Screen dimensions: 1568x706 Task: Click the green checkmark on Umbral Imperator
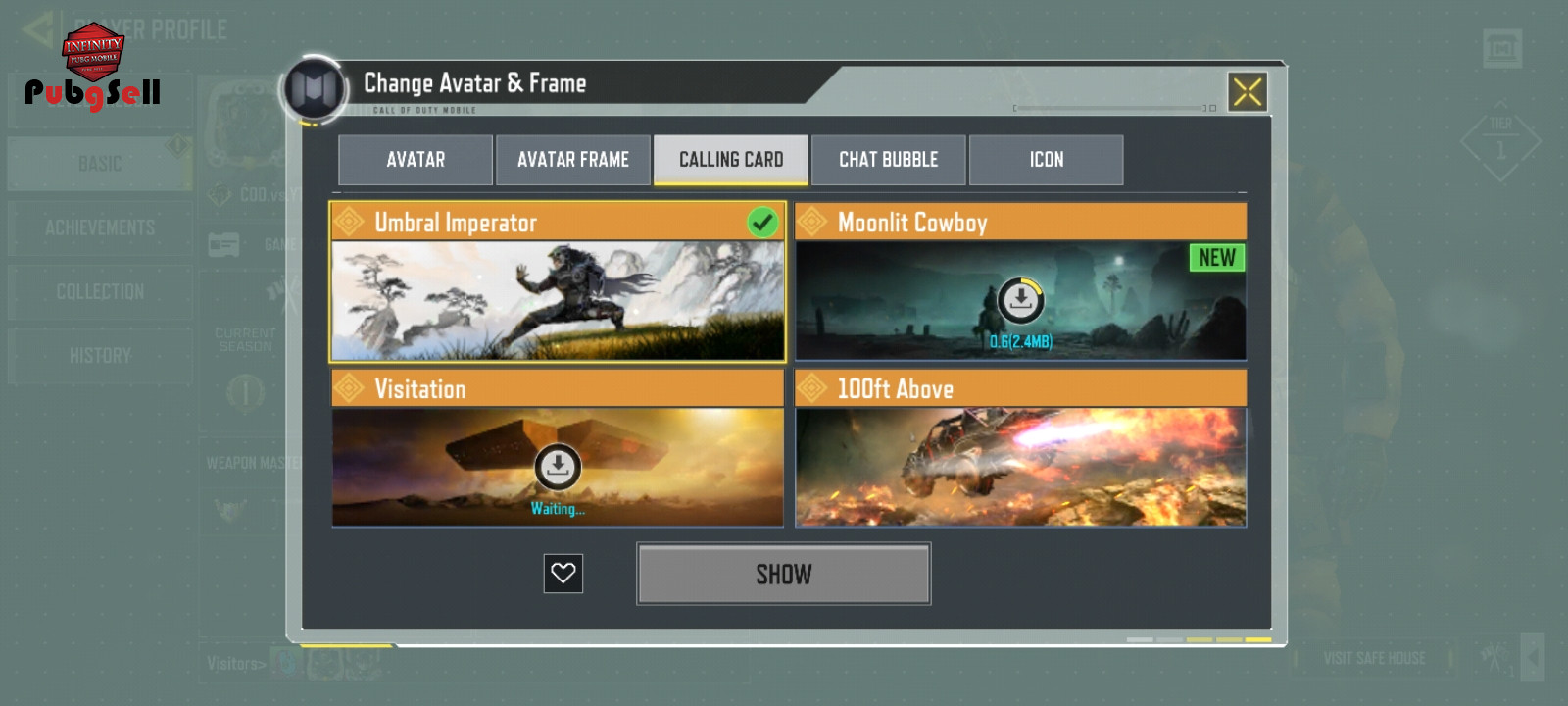coord(762,223)
